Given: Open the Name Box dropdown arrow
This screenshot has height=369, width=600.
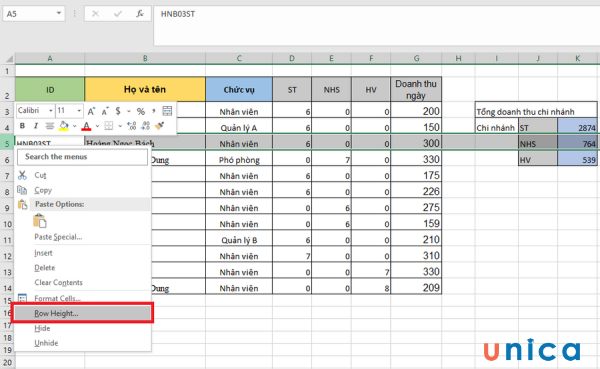Looking at the screenshot, I should click(59, 13).
